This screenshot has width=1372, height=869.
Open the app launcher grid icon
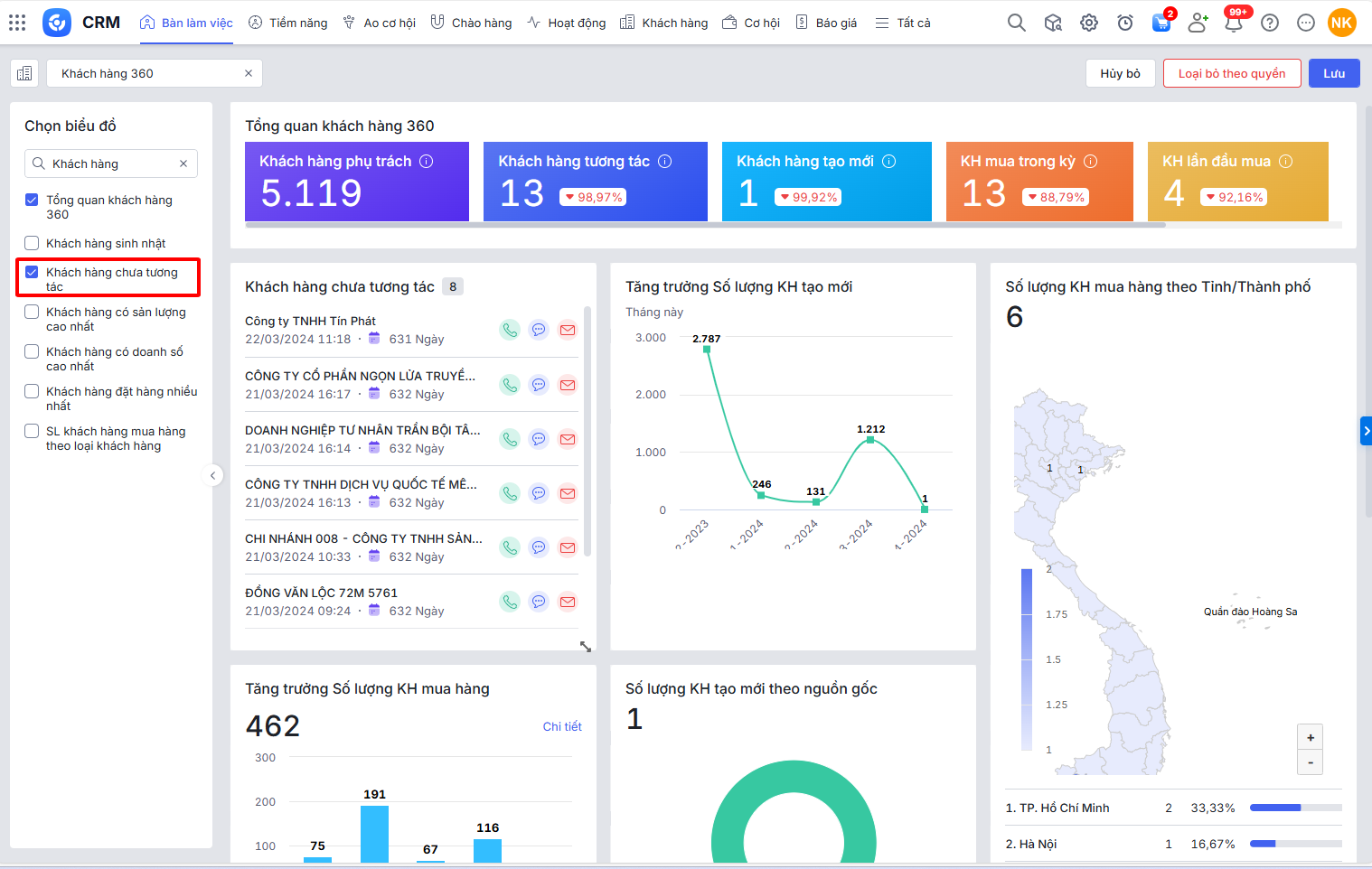click(x=17, y=23)
